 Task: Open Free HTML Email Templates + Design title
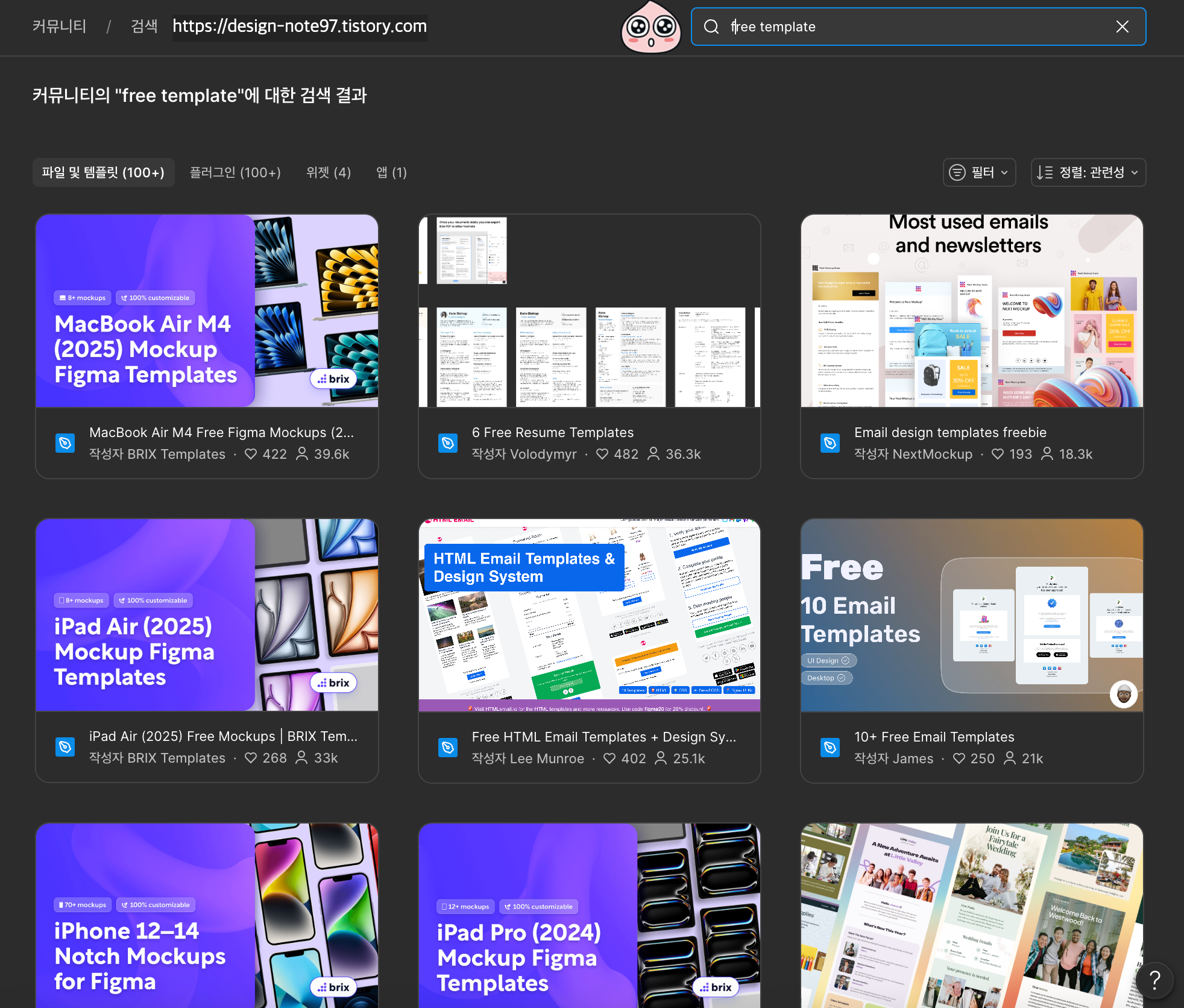(604, 737)
